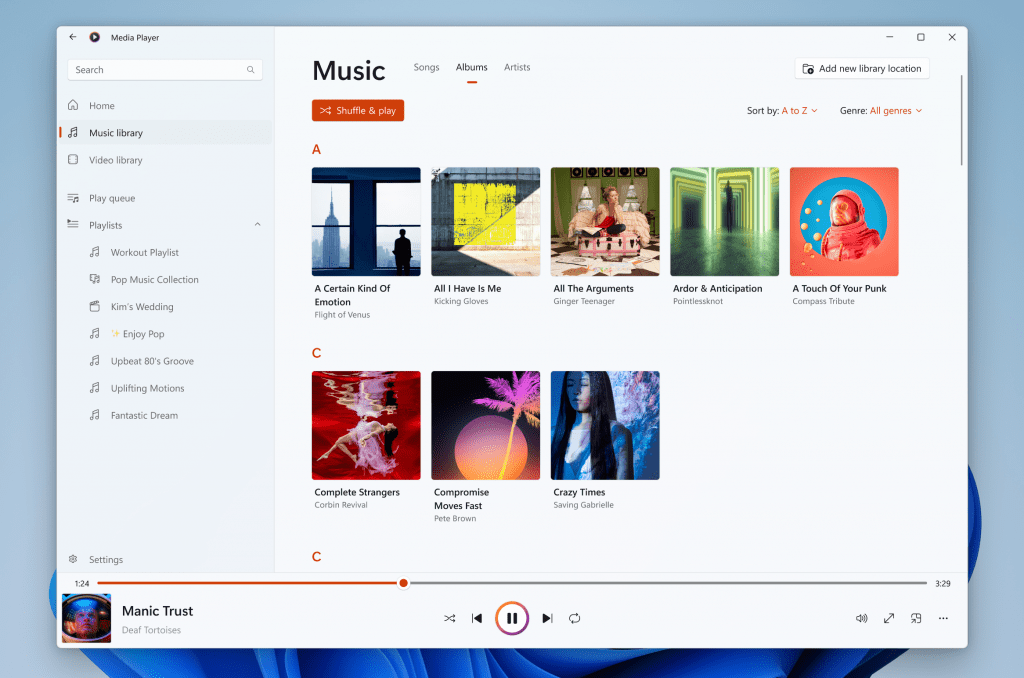The image size is (1024, 678).
Task: Click the 1:24 elapsed time label
Action: (x=82, y=583)
